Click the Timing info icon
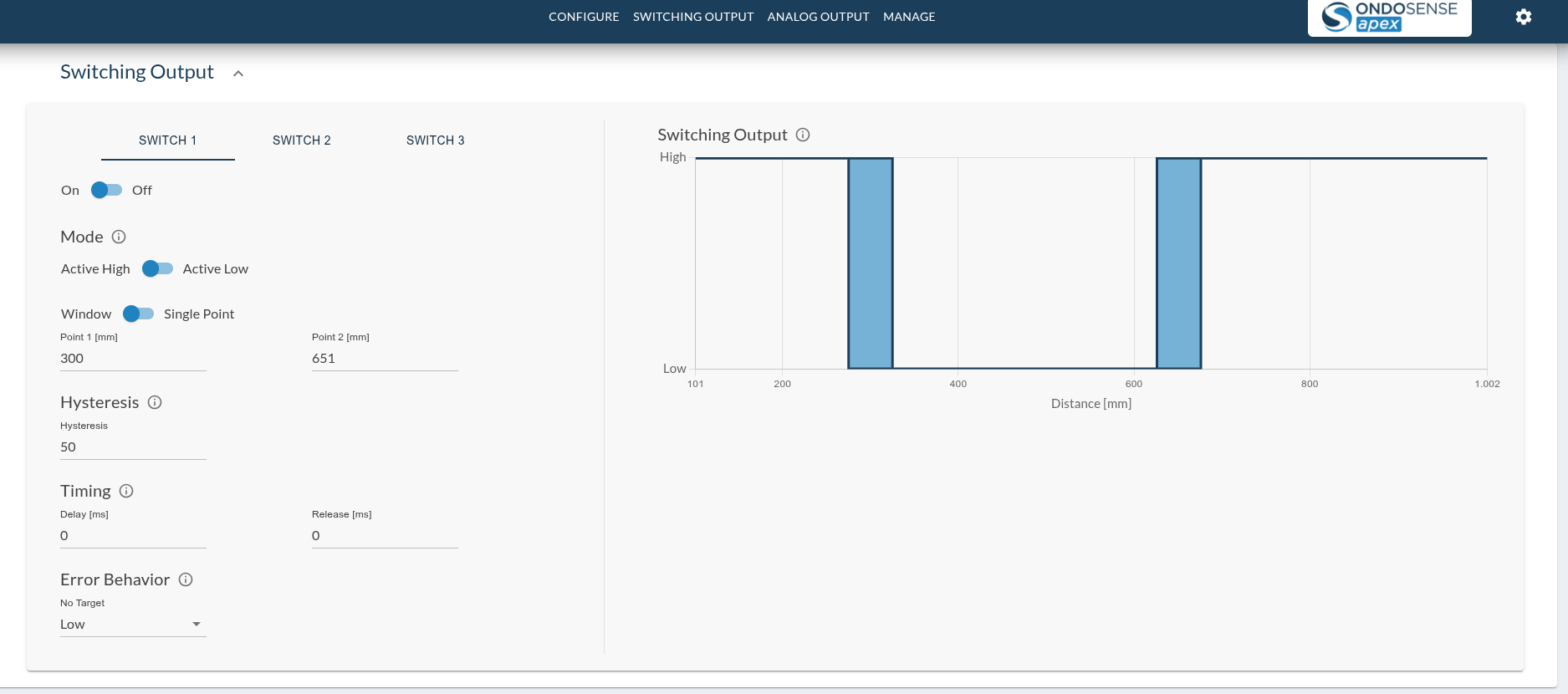Image resolution: width=1568 pixels, height=694 pixels. (x=126, y=491)
